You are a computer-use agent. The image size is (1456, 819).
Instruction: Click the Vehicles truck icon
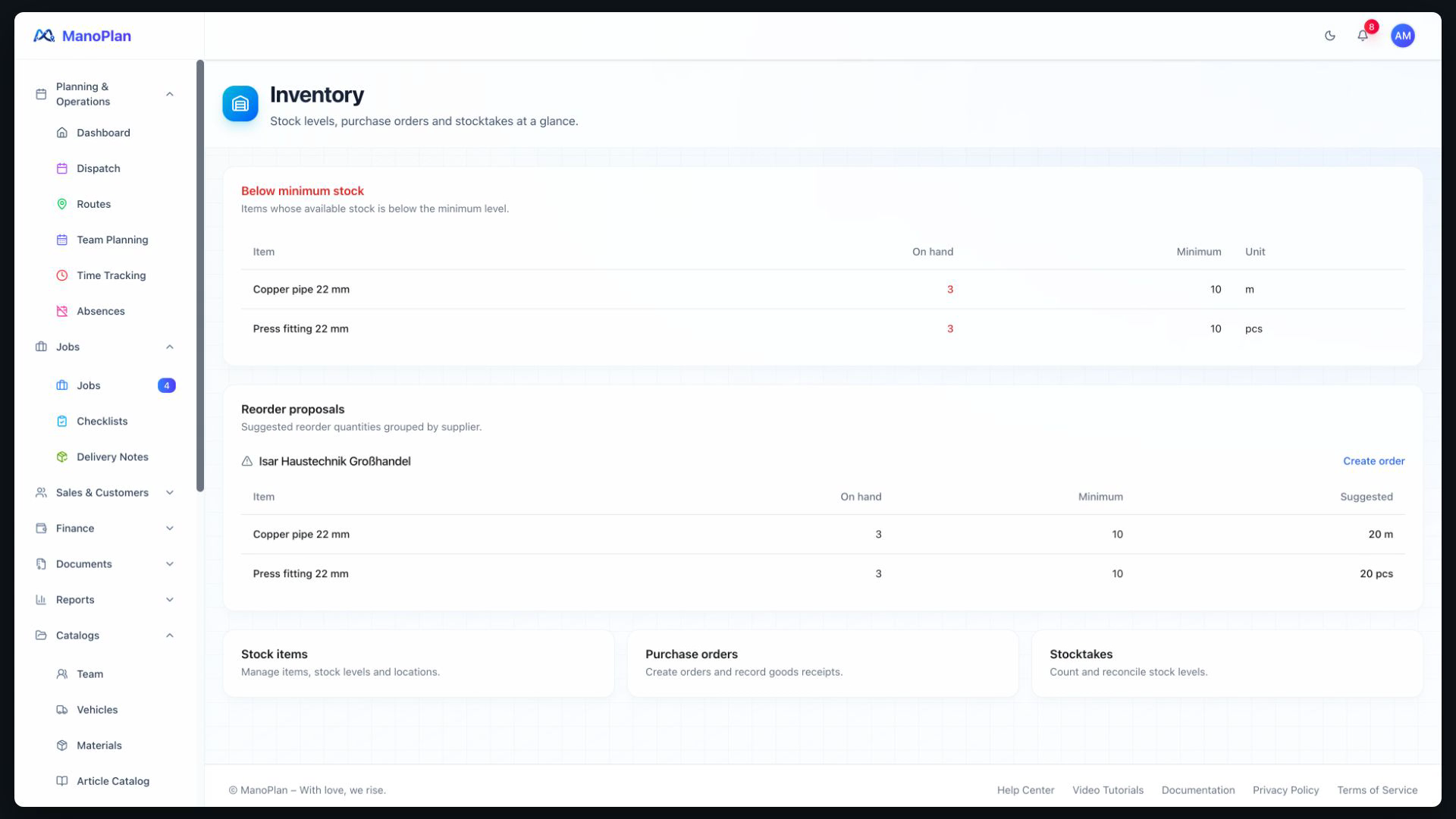coord(62,709)
